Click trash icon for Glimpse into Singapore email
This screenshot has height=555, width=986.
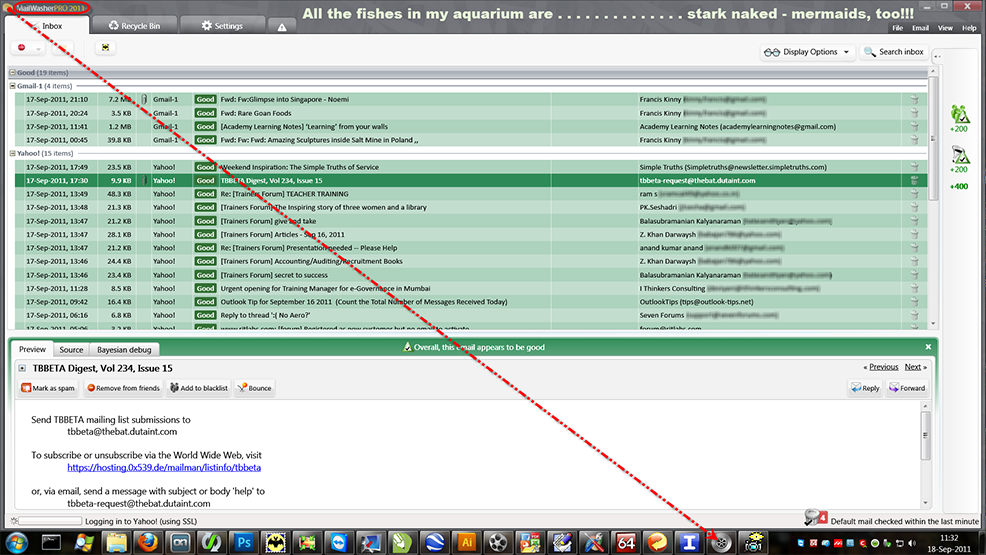(x=914, y=99)
